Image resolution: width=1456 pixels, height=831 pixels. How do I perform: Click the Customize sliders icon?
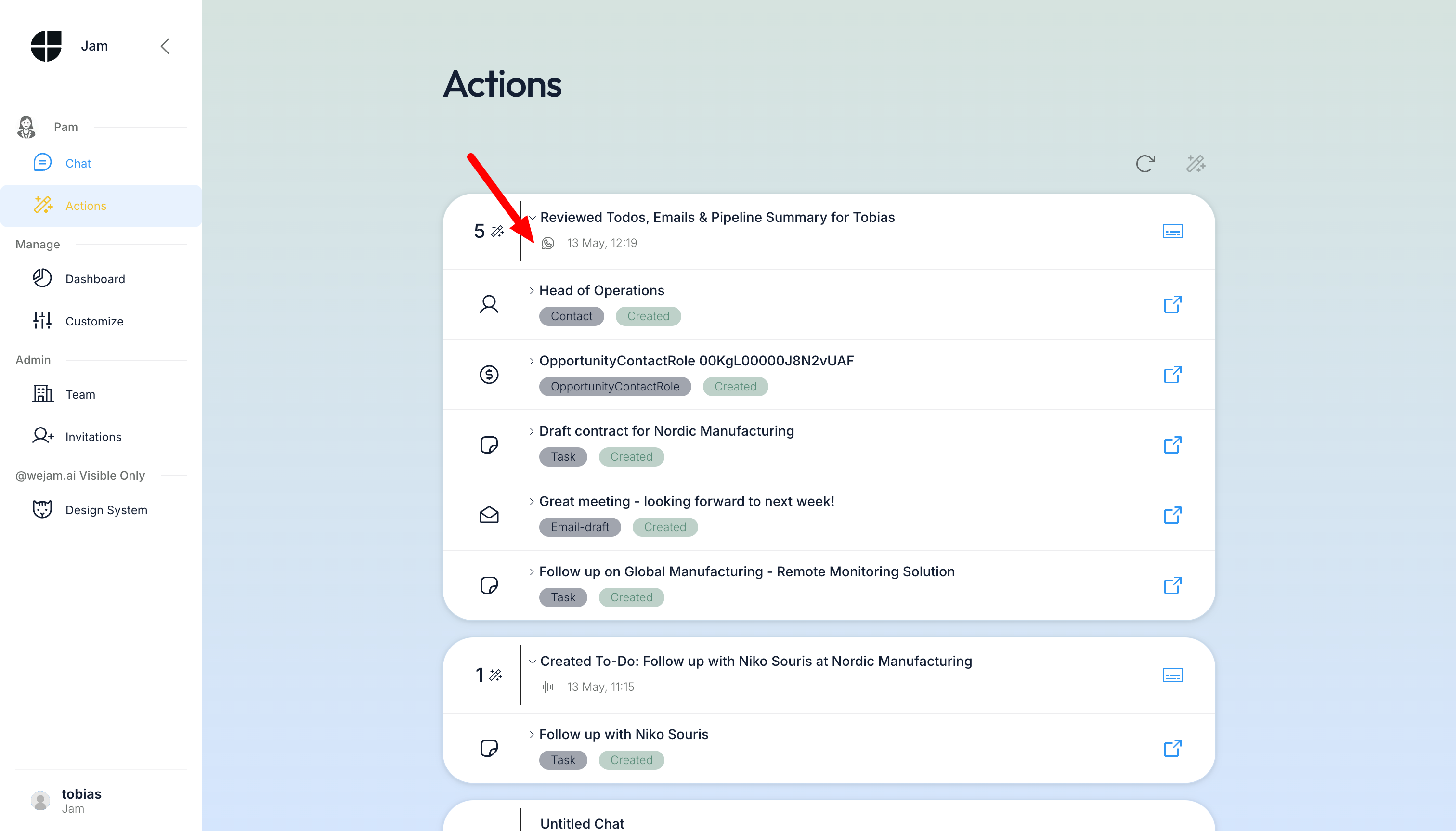42,320
